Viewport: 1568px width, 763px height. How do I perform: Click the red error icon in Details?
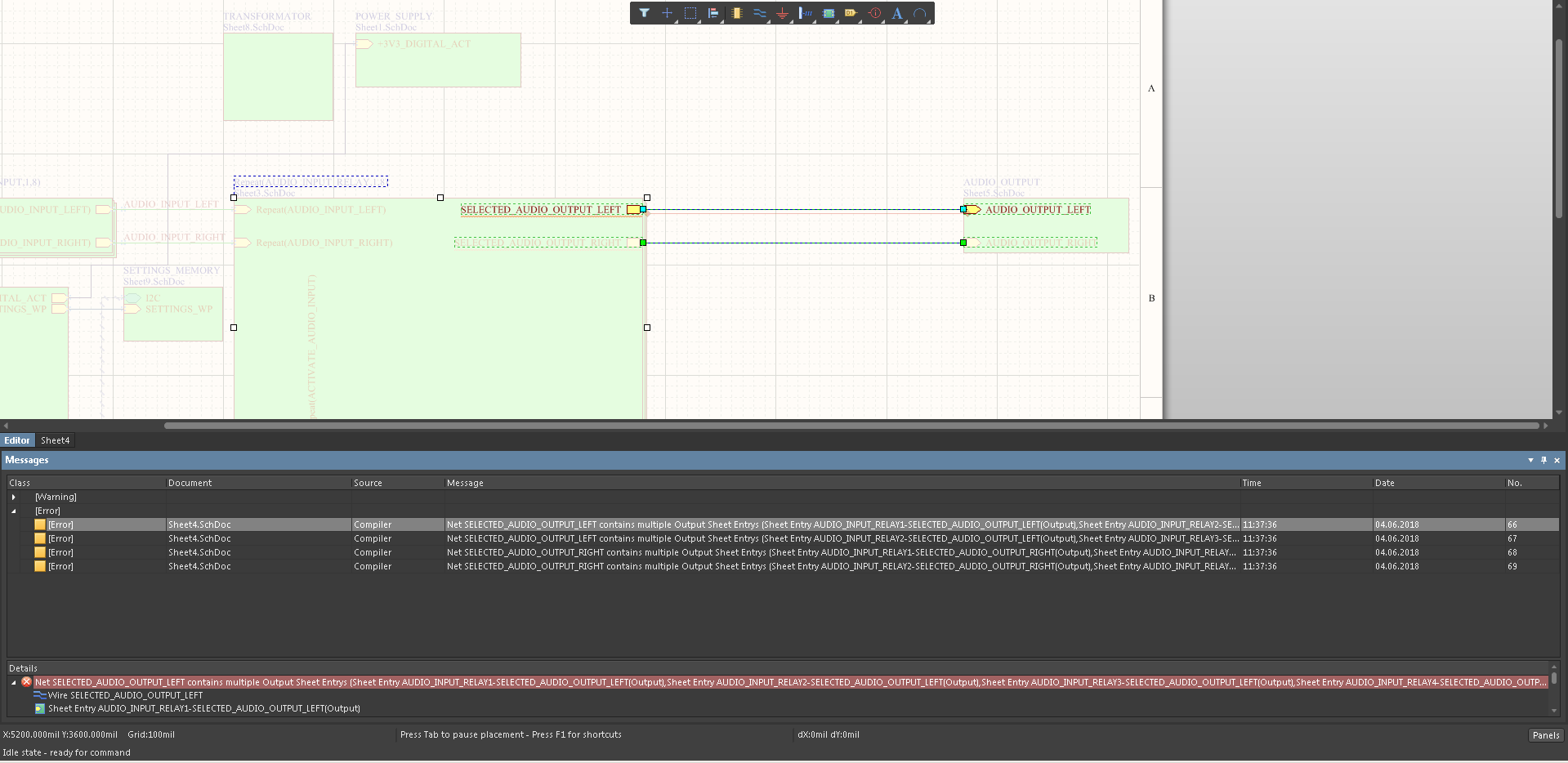26,682
